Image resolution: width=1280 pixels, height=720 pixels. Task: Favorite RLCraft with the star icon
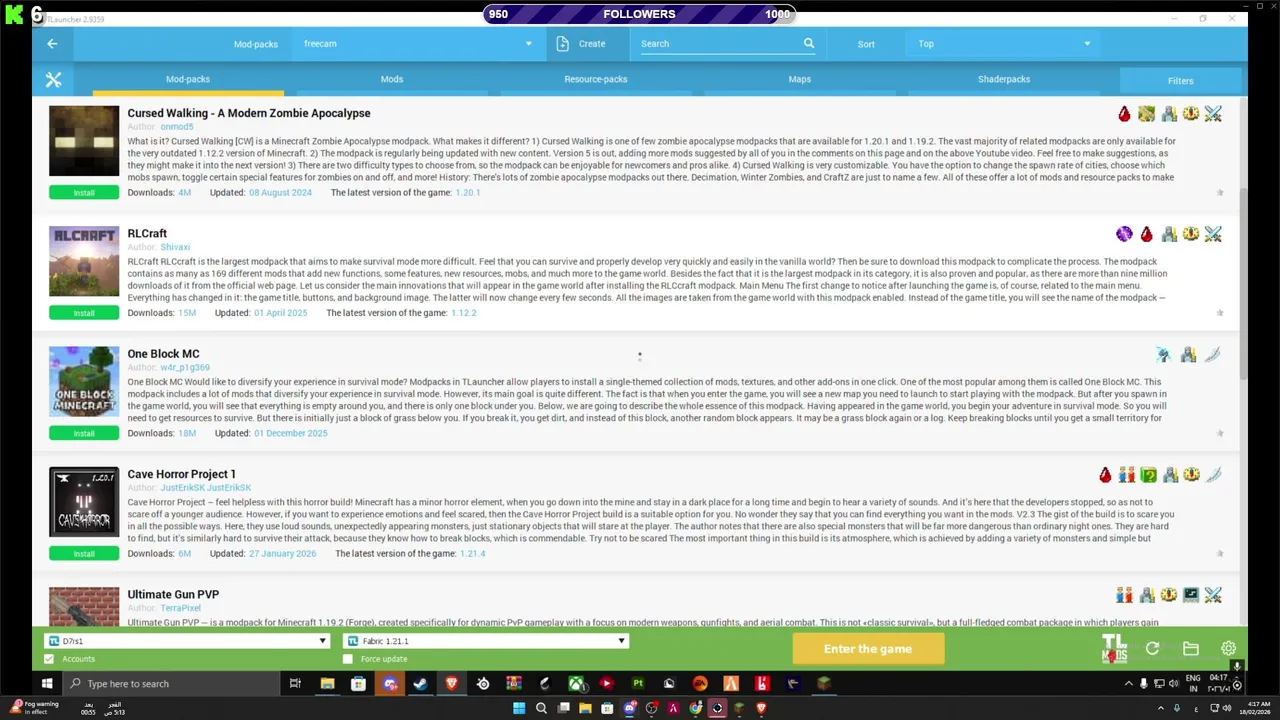(1220, 313)
